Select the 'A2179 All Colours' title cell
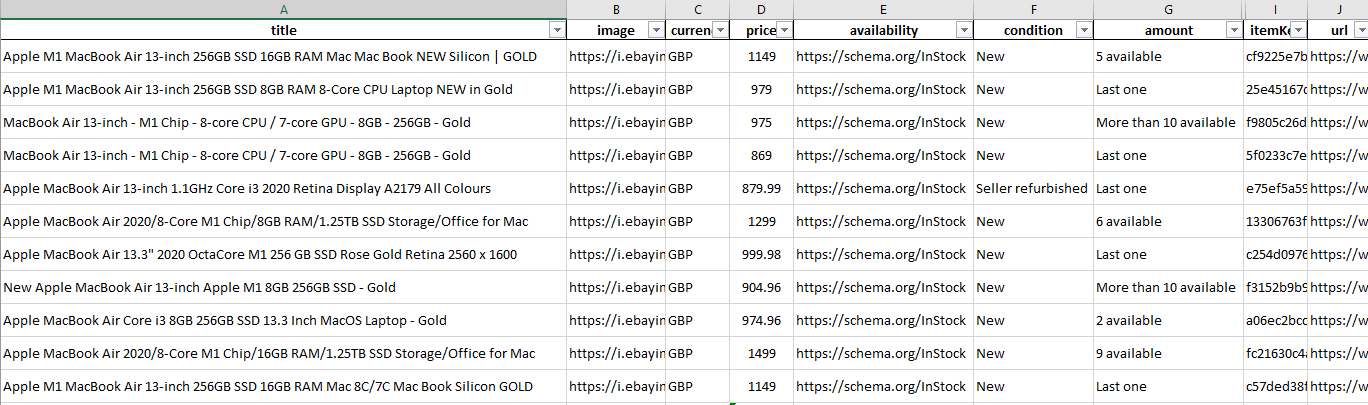 coord(284,189)
